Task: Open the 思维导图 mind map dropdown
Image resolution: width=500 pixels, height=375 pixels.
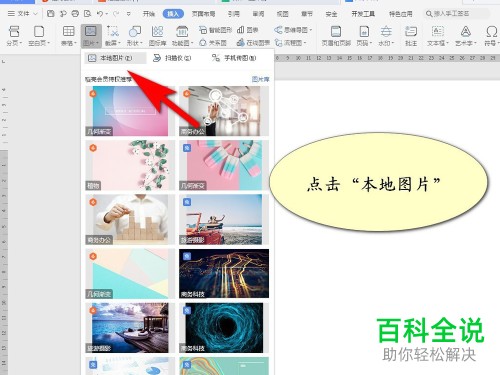Action: point(293,30)
